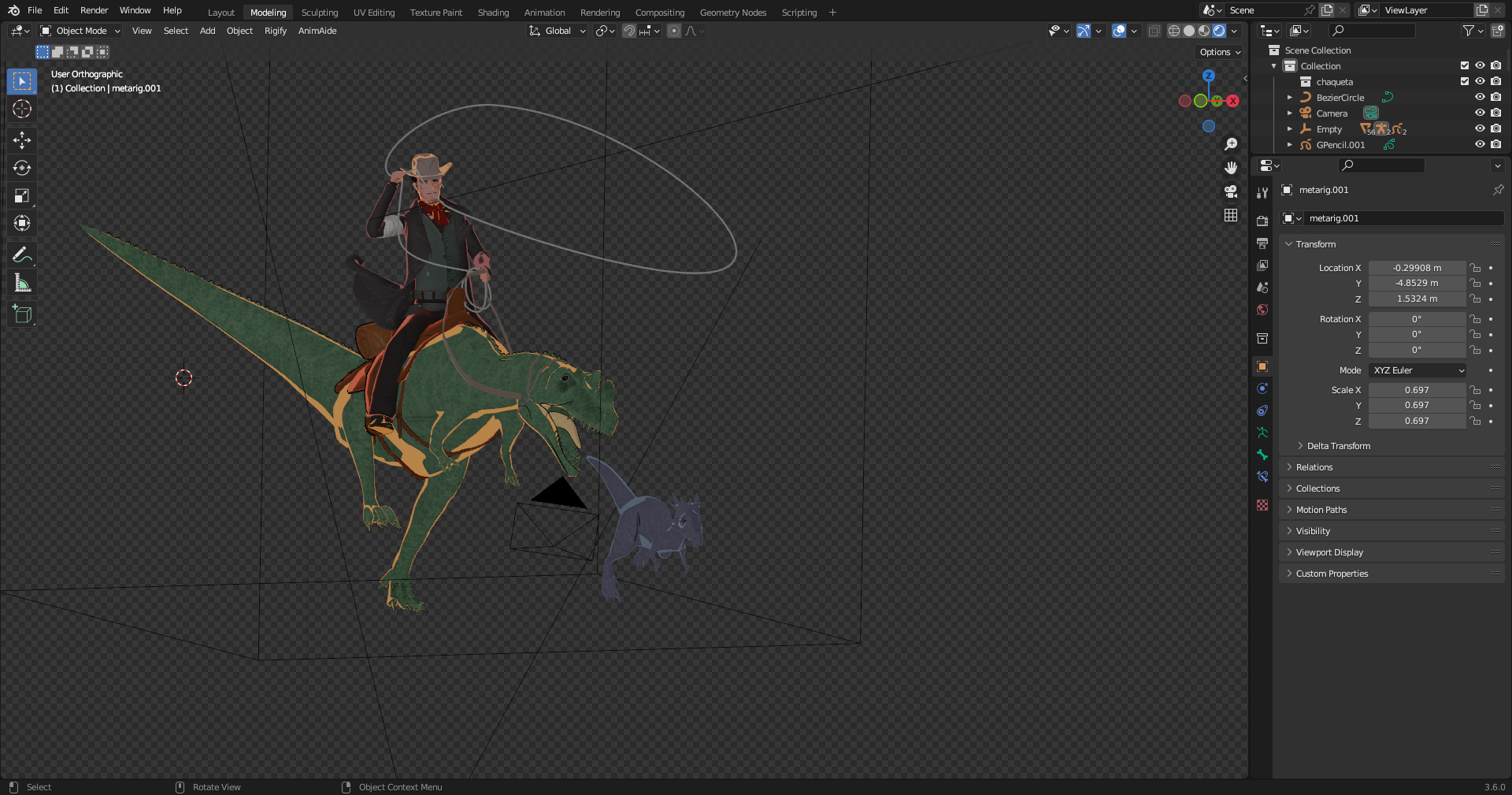Switch to the Sculpting workspace tab
The height and width of the screenshot is (795, 1512).
point(320,12)
